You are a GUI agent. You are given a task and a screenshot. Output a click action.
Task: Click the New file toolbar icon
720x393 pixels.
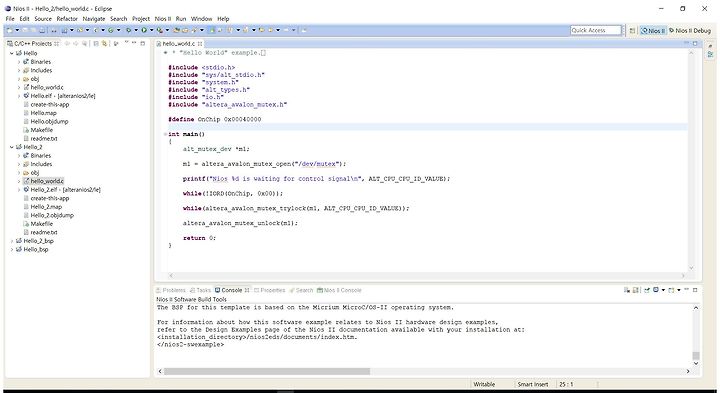pyautogui.click(x=9, y=30)
